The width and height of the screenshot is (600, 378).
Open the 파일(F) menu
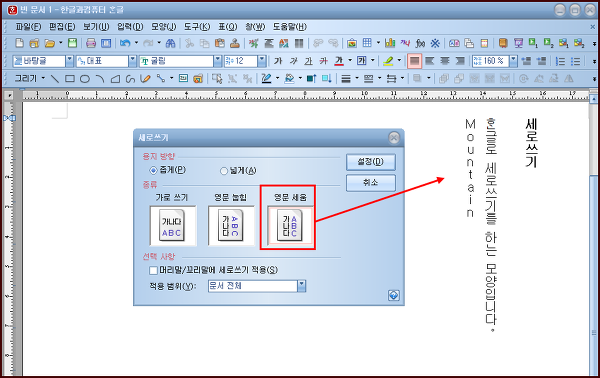[28, 27]
